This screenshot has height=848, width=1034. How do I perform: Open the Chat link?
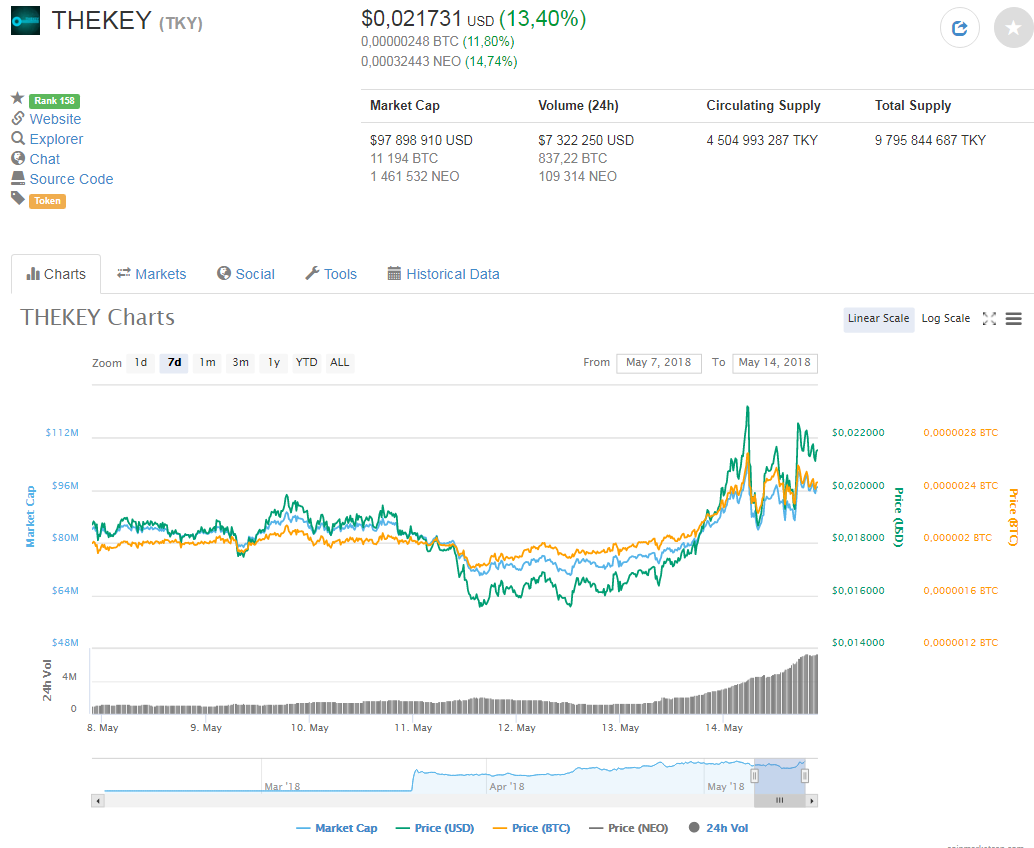[44, 159]
